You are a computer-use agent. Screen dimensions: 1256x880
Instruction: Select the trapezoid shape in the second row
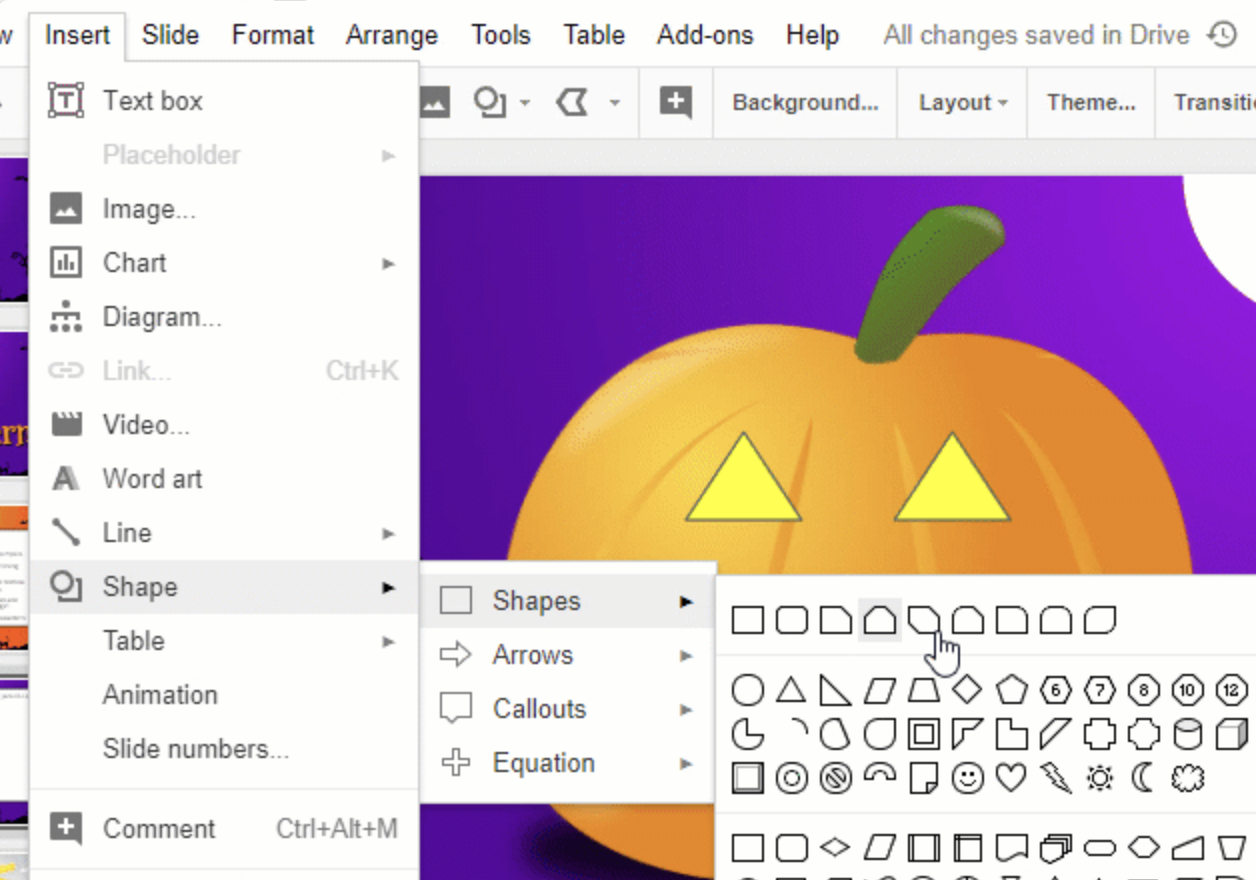coord(924,690)
